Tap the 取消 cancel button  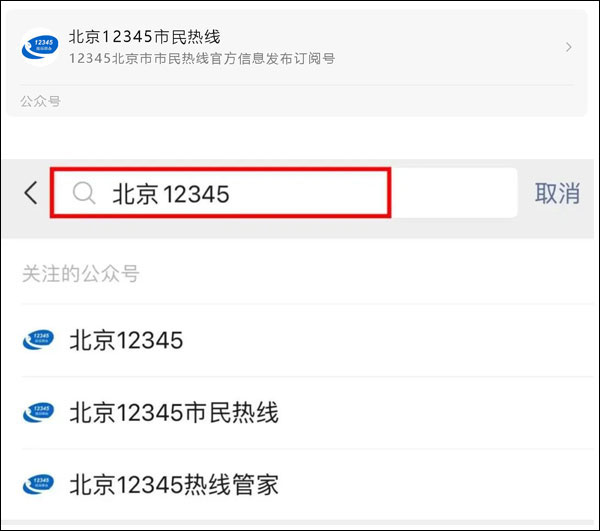557,193
